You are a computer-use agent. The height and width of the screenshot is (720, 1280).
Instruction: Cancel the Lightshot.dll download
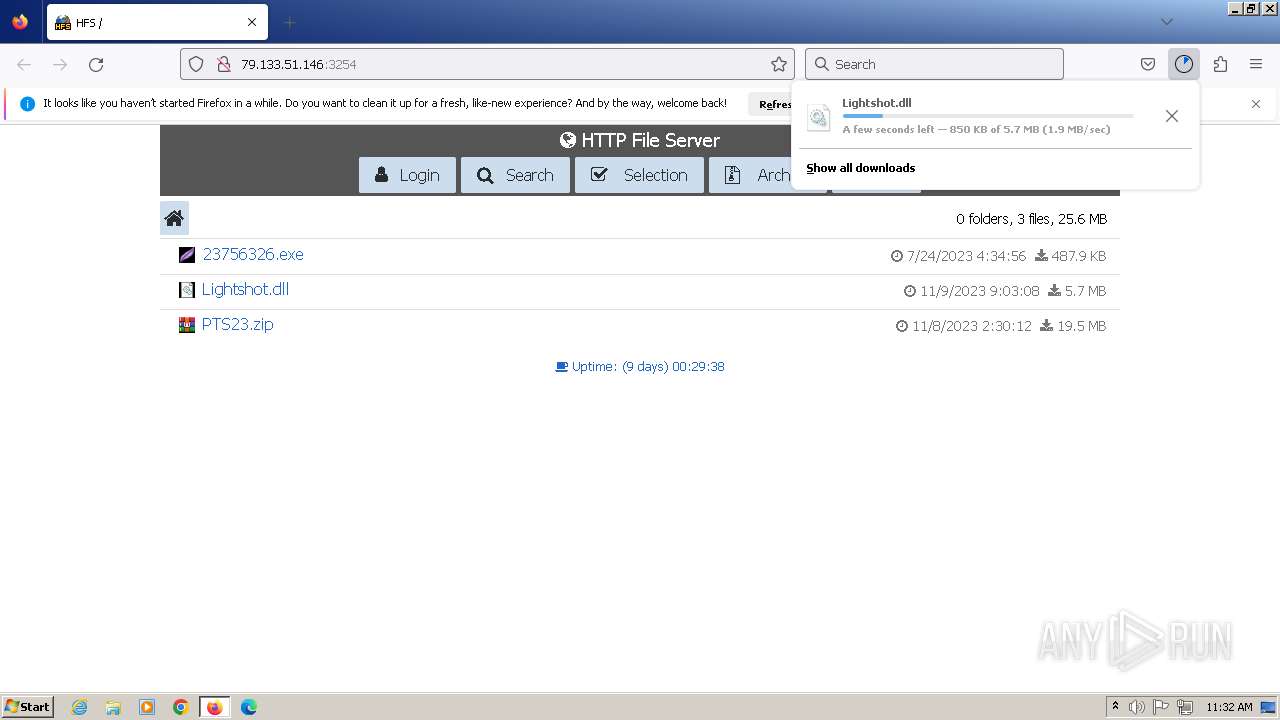pyautogui.click(x=1172, y=116)
